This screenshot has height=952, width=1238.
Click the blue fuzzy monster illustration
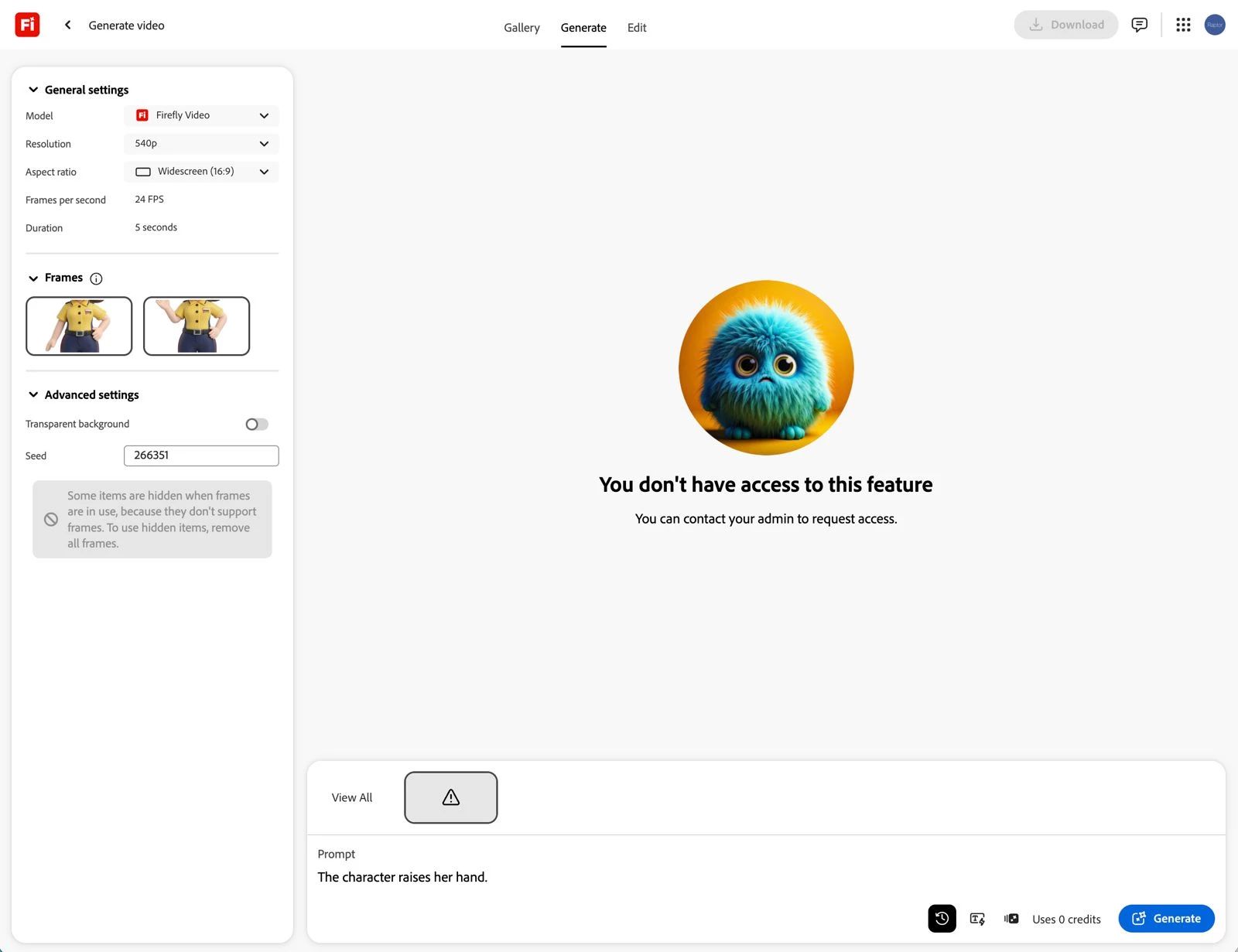tap(766, 367)
